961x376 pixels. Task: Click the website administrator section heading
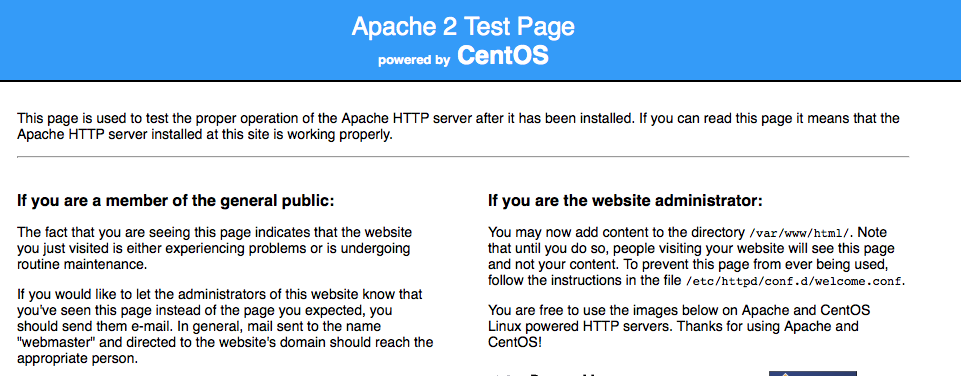tap(625, 201)
